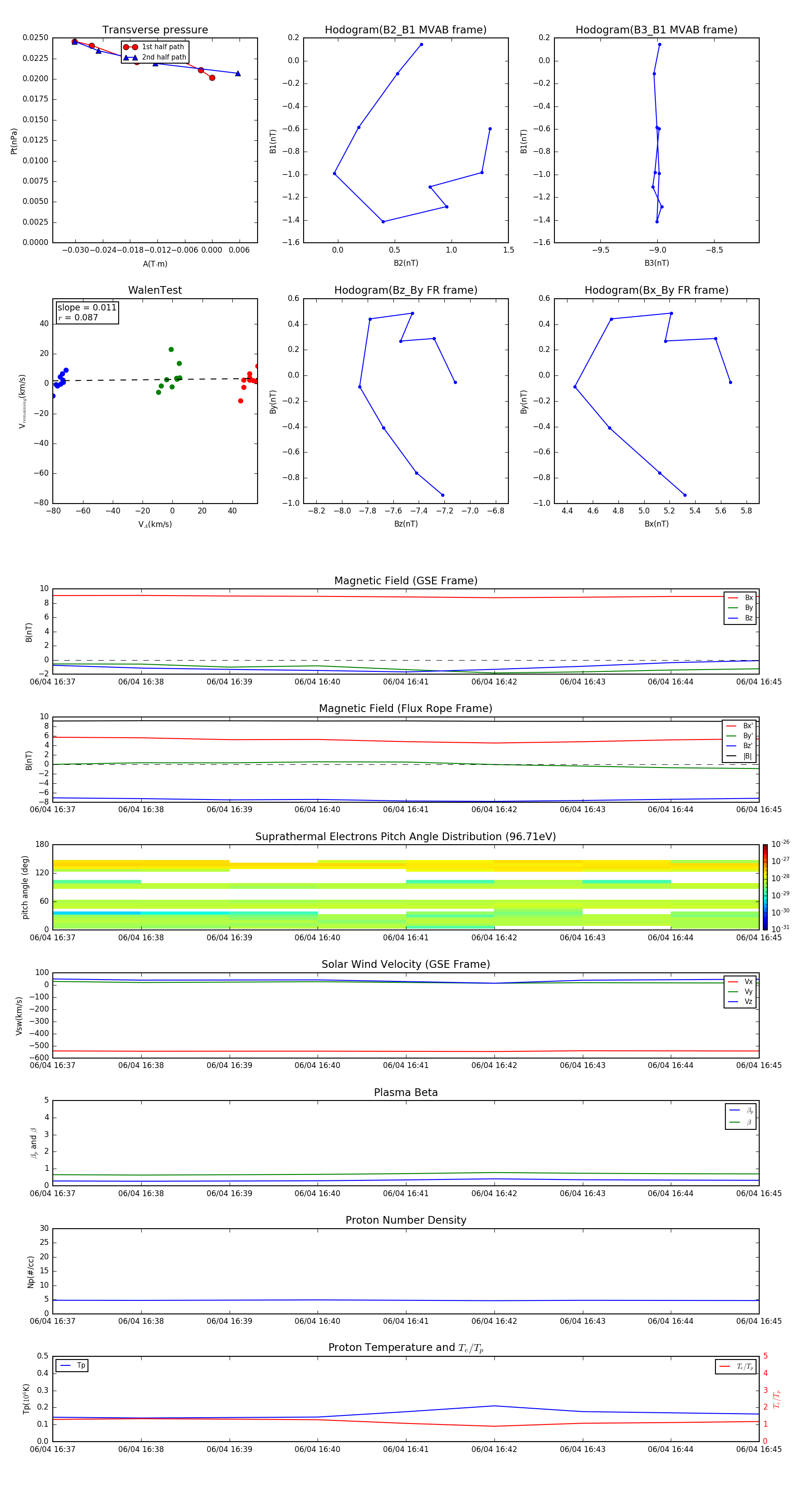Click the 'B3(nT)' x-axis label
The image size is (812, 1489).
(x=656, y=263)
